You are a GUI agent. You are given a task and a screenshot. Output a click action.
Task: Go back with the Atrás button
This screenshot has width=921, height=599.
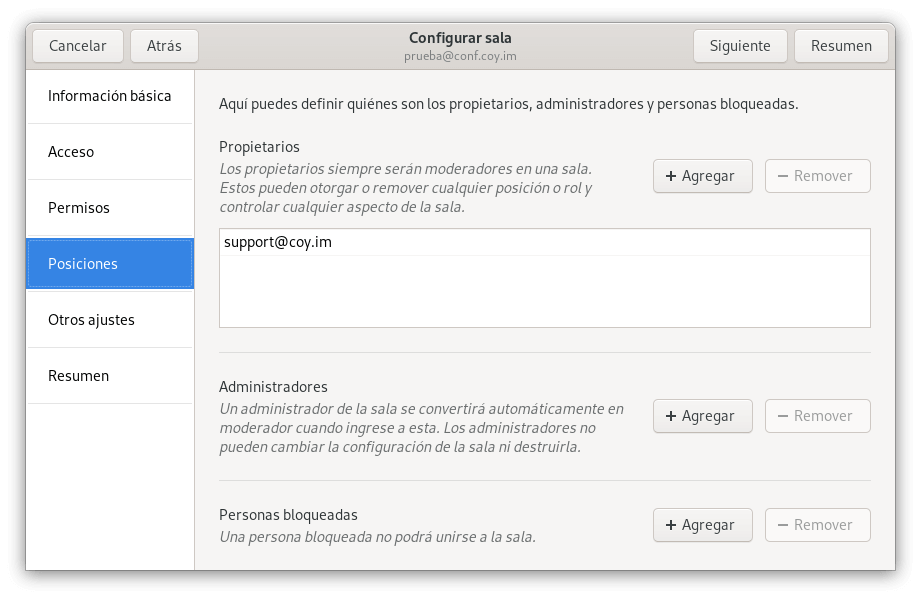[164, 46]
